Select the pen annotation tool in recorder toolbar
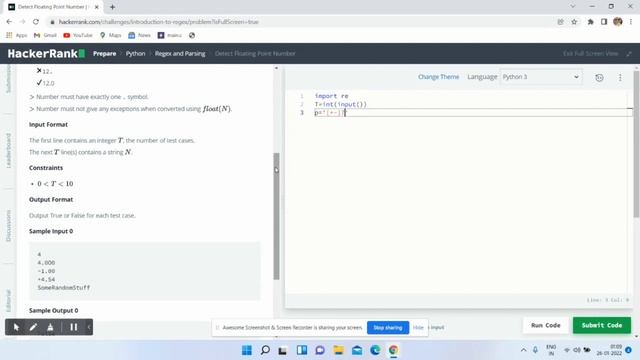Image resolution: width=640 pixels, height=360 pixels. [33, 327]
